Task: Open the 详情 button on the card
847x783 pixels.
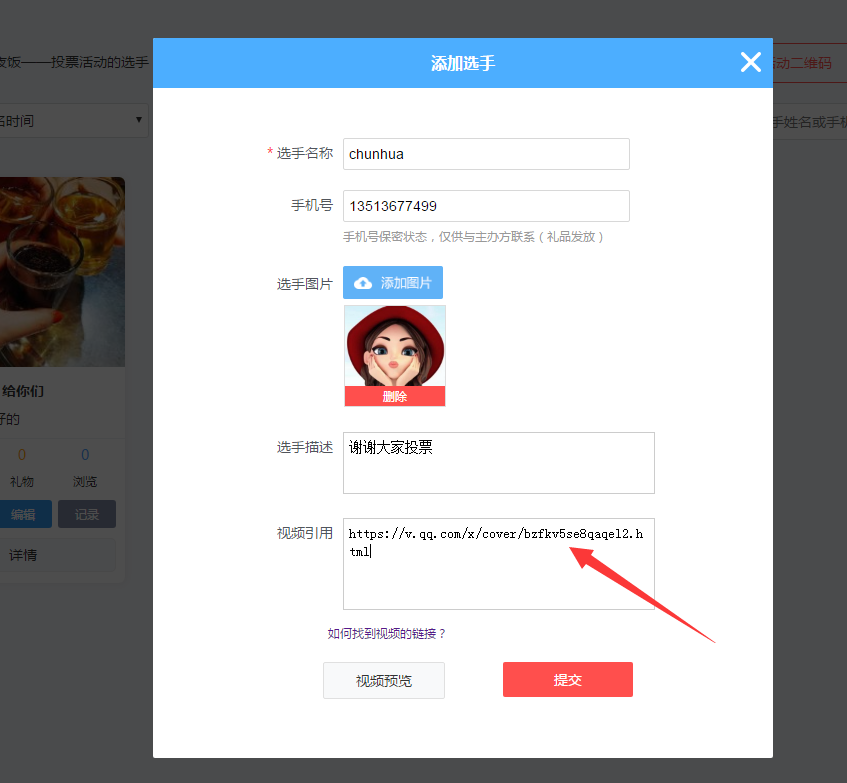Action: (24, 554)
